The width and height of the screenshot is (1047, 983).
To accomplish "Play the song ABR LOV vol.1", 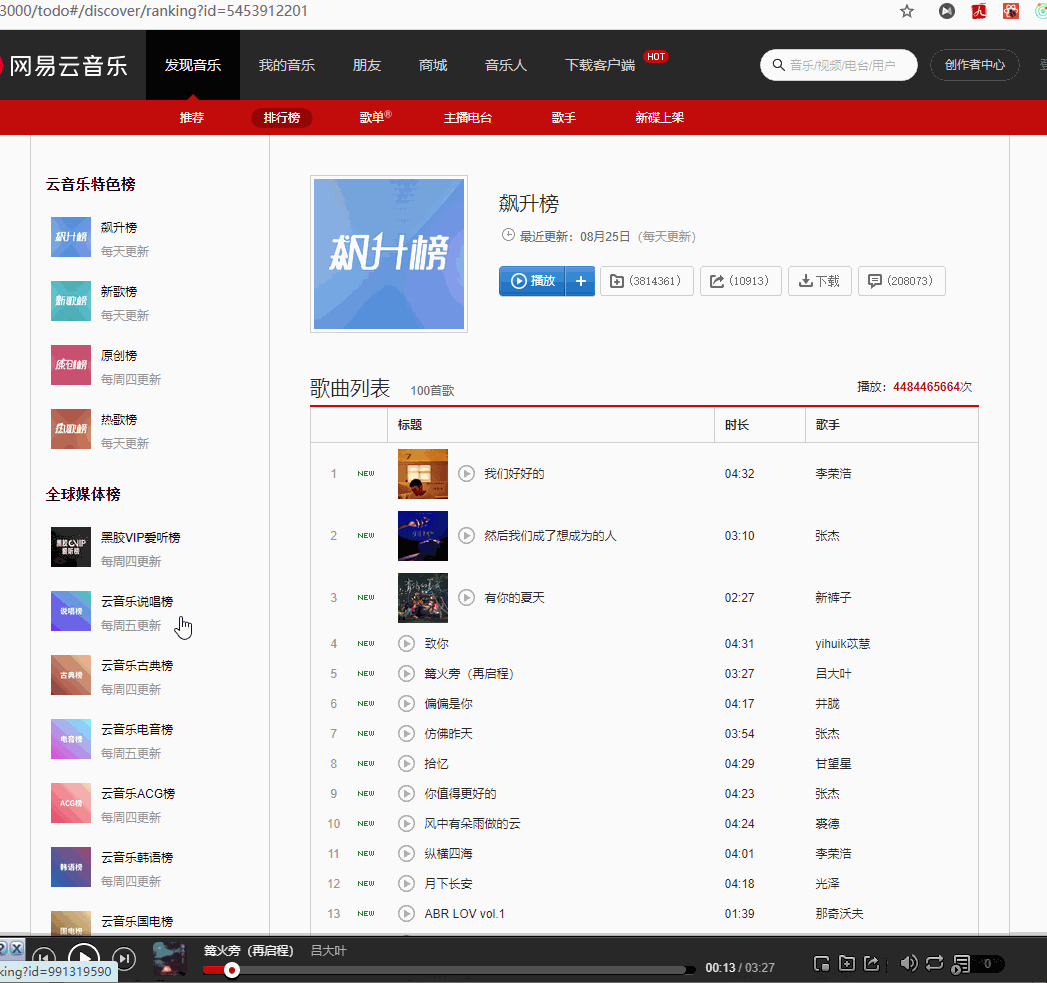I will [x=406, y=914].
